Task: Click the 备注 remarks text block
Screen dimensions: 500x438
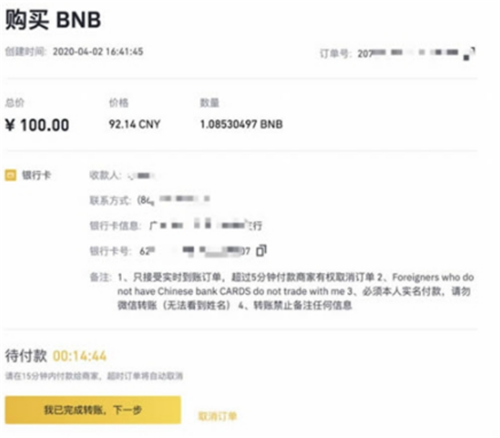Action: (296, 291)
